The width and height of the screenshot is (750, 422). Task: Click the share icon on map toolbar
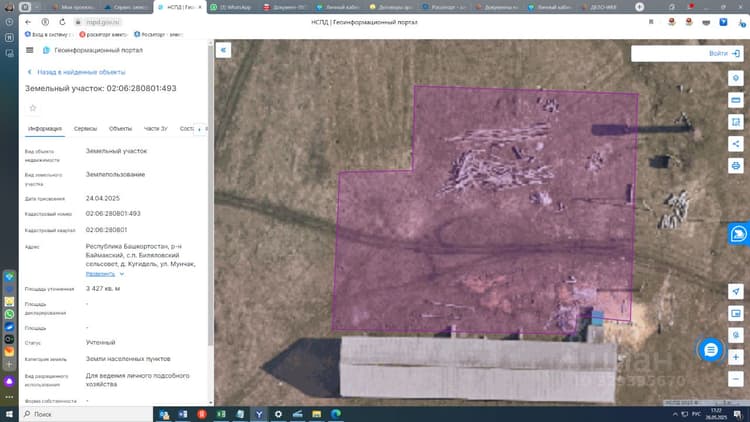tap(736, 144)
